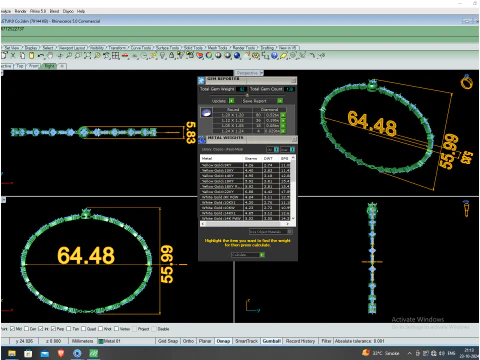The image size is (480, 360).
Task: Click right arrow of metal list horizontal scrollbar
Action: (x=288, y=224)
